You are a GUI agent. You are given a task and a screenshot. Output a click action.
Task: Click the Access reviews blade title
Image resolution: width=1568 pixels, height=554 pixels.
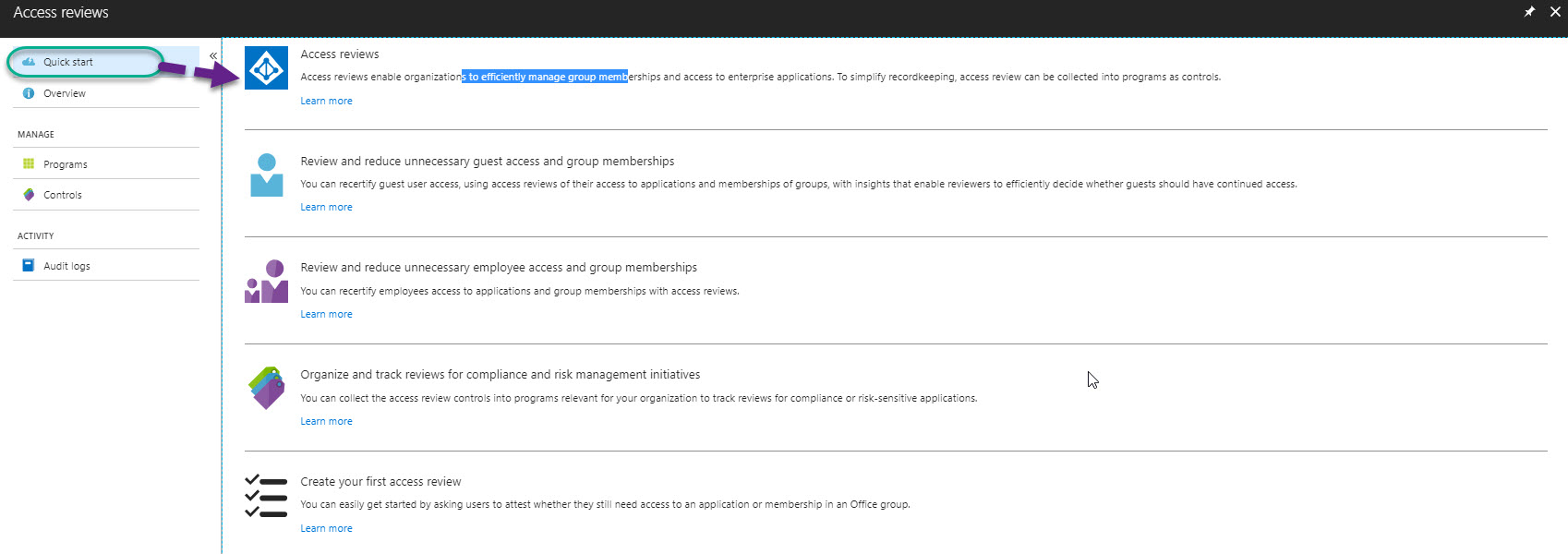pos(61,12)
